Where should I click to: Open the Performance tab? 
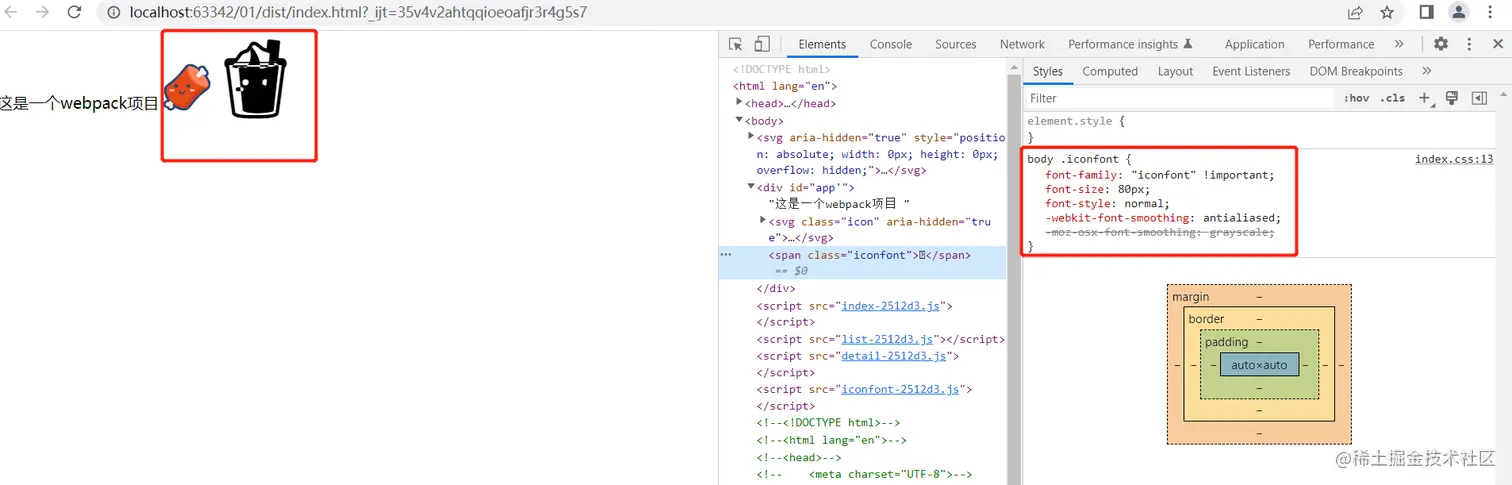click(x=1341, y=44)
